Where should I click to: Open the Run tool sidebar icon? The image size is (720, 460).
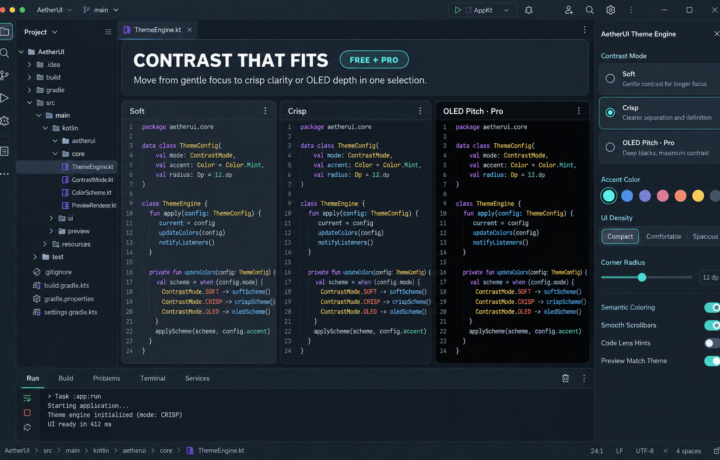tap(5, 98)
